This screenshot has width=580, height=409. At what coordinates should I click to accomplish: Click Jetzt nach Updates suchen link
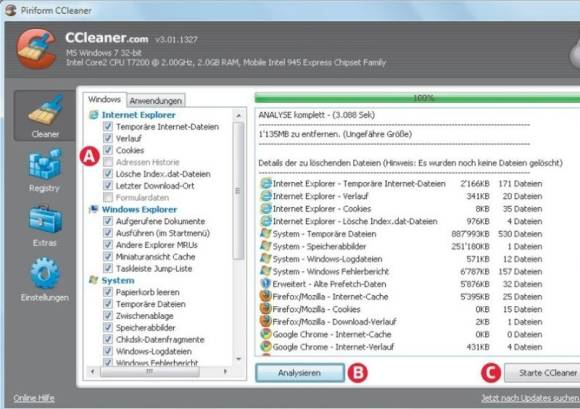tap(530, 398)
